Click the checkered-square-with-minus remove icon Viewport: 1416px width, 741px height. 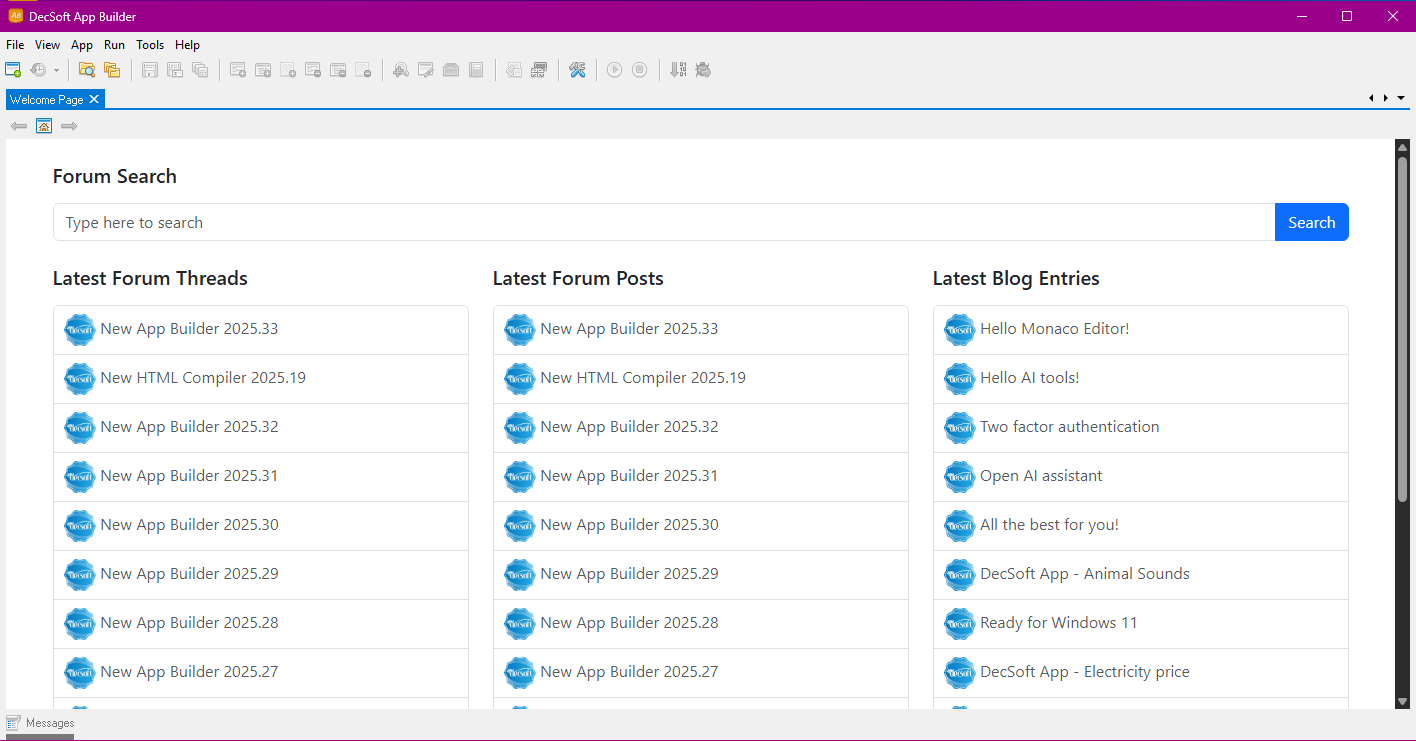(x=363, y=70)
